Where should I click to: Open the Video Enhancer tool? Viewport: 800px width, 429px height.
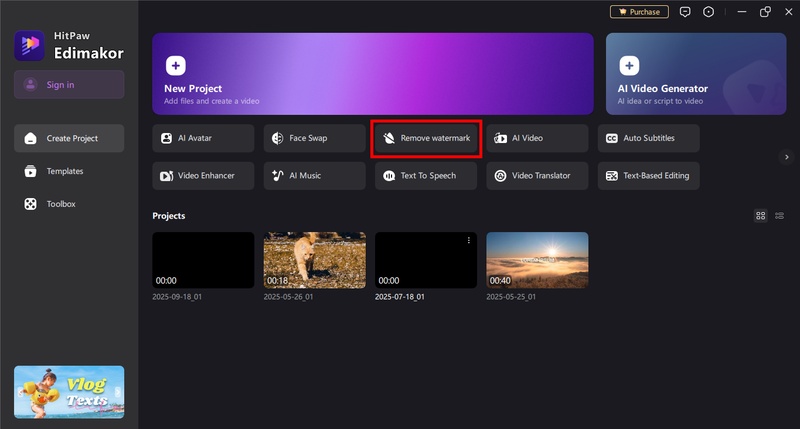click(x=202, y=176)
